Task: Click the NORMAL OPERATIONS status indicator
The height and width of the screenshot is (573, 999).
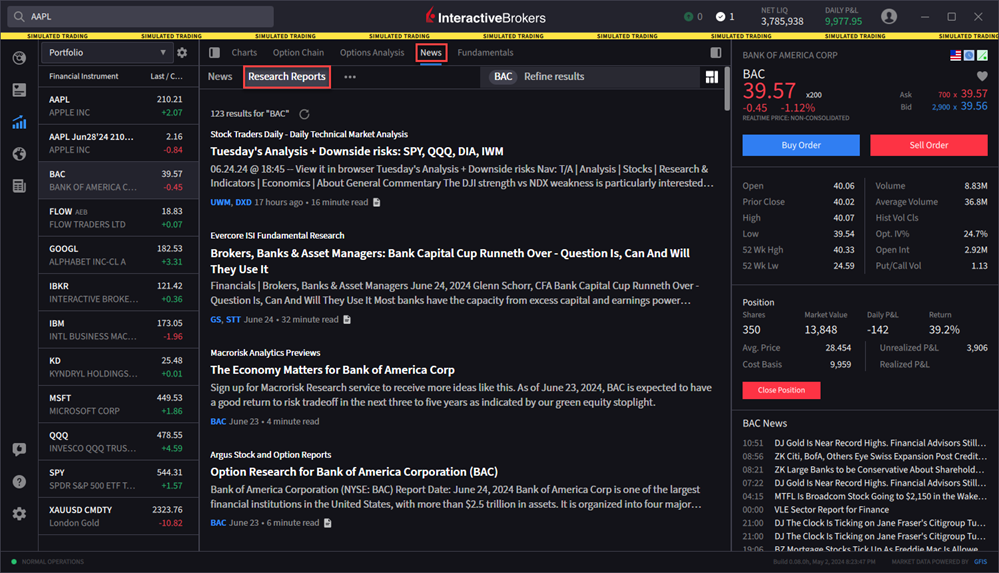Action: 47,562
